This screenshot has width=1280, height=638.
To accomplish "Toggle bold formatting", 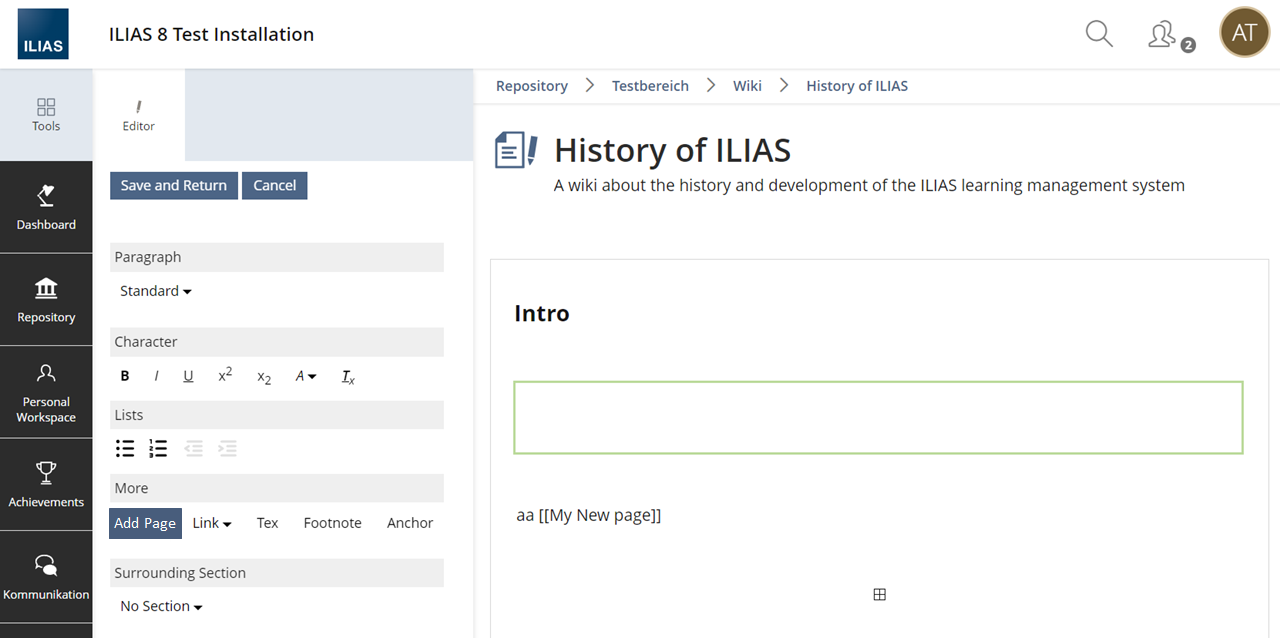I will (x=125, y=377).
